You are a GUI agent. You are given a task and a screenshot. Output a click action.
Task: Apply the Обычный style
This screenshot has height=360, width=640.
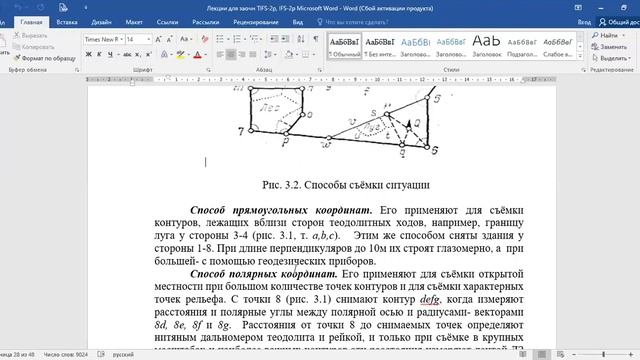pyautogui.click(x=344, y=46)
